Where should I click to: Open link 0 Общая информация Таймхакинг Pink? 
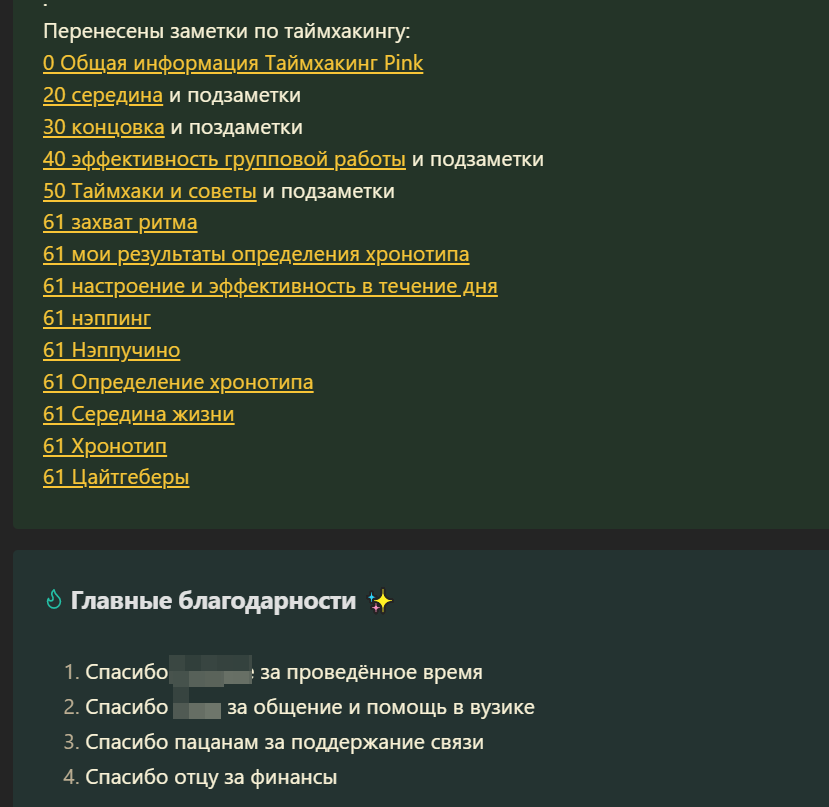click(x=233, y=63)
